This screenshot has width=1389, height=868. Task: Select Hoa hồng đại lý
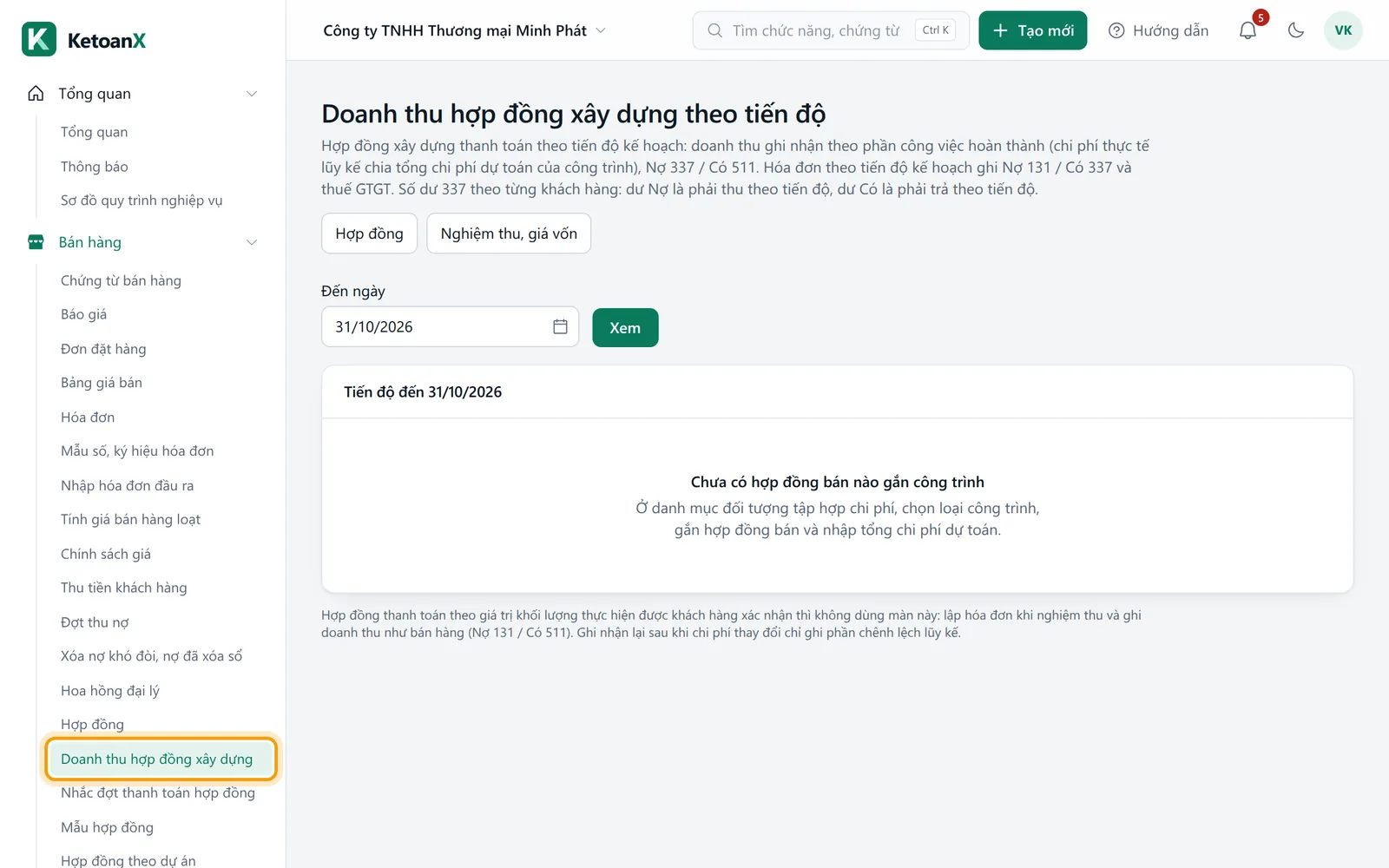(110, 691)
